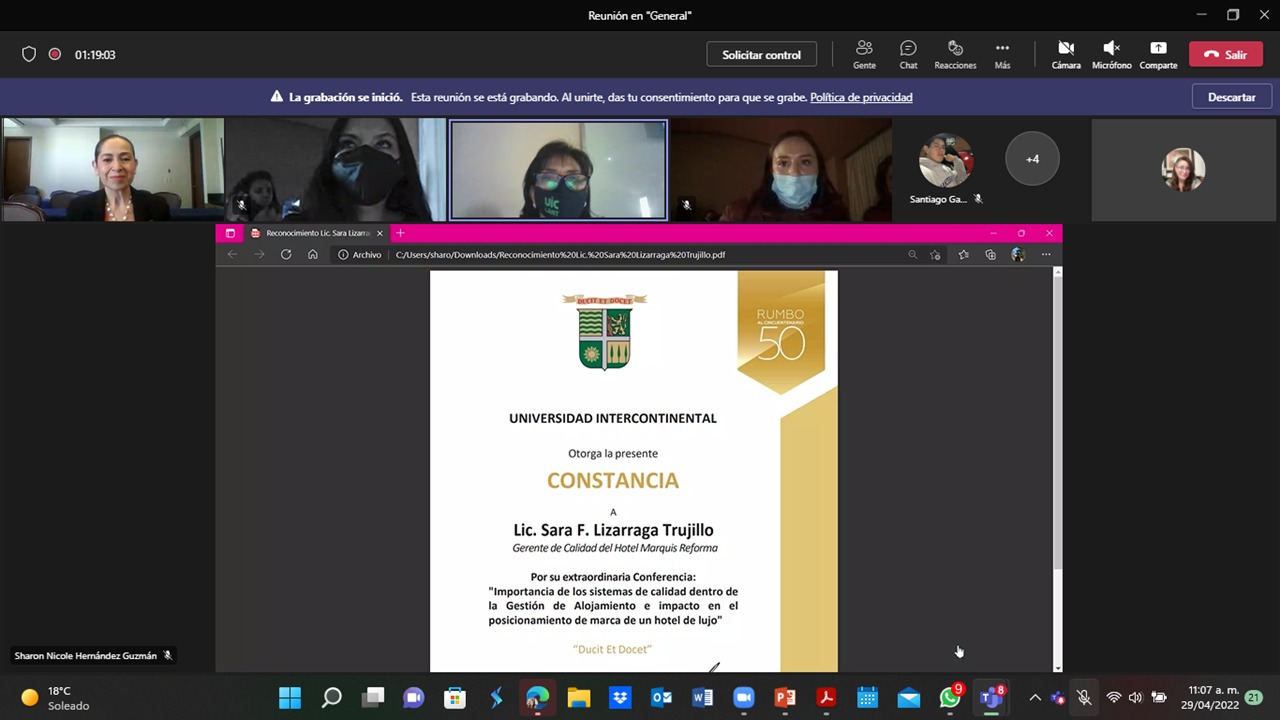The image size is (1280, 720).
Task: Open Zoom from taskbar
Action: (x=743, y=697)
